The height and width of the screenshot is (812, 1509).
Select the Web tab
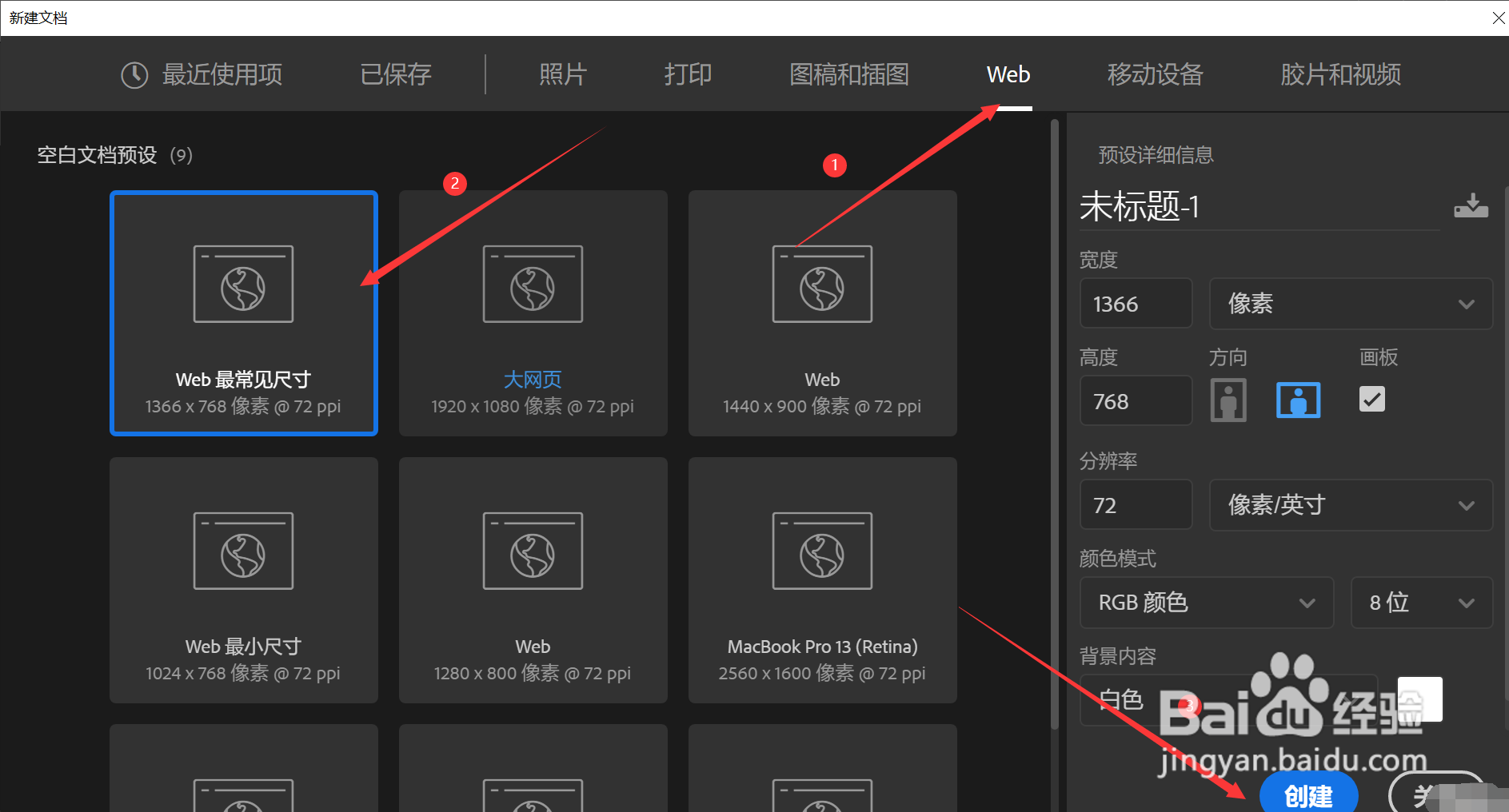click(1008, 74)
